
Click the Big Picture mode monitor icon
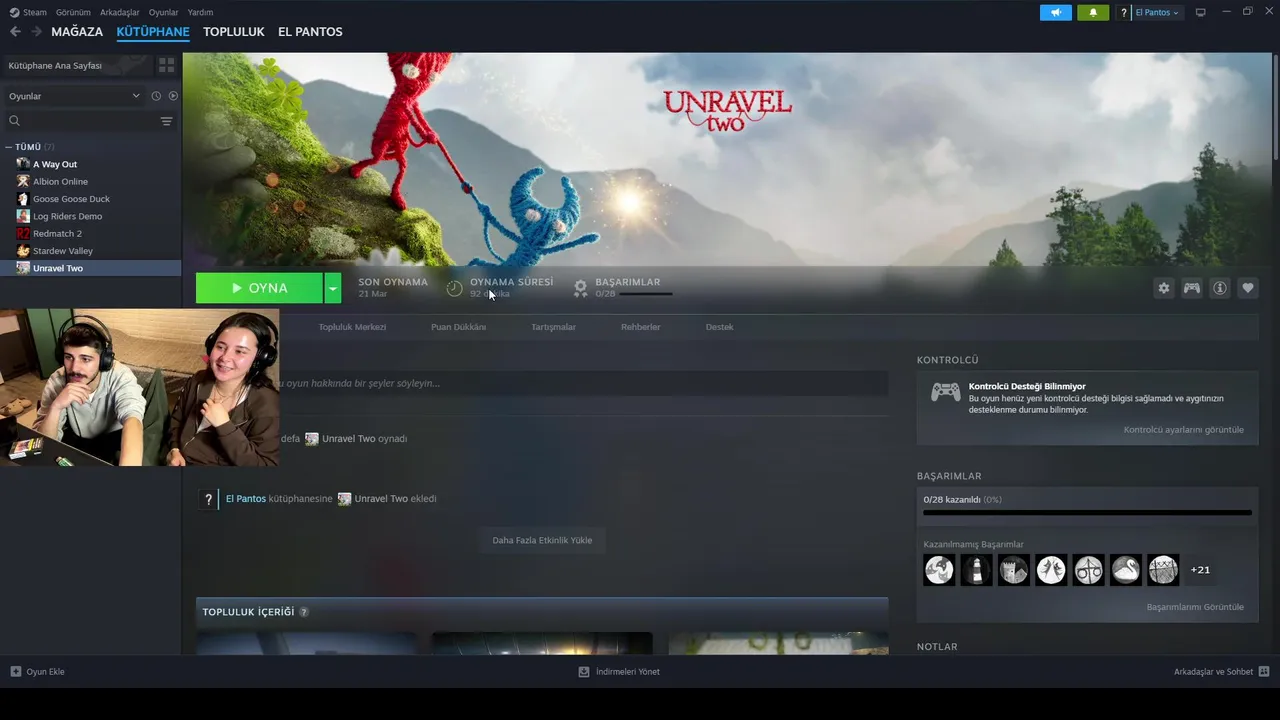[1201, 13]
